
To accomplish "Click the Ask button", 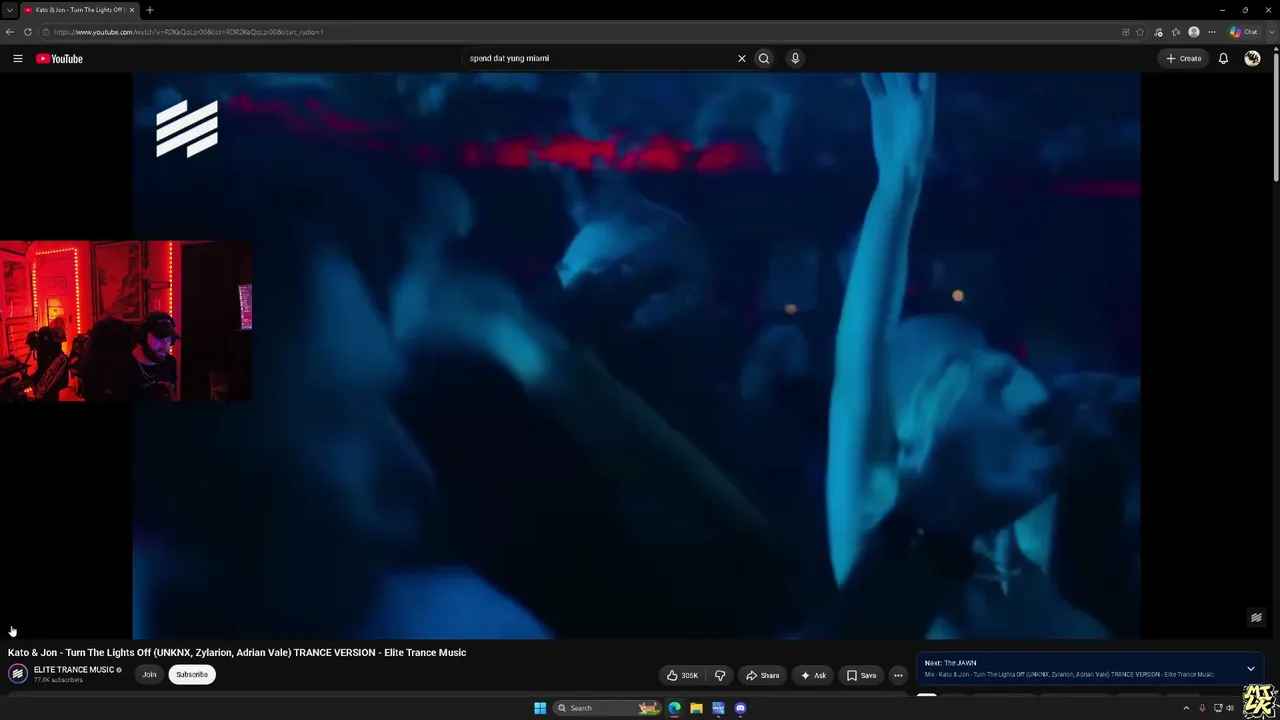I will tap(813, 675).
